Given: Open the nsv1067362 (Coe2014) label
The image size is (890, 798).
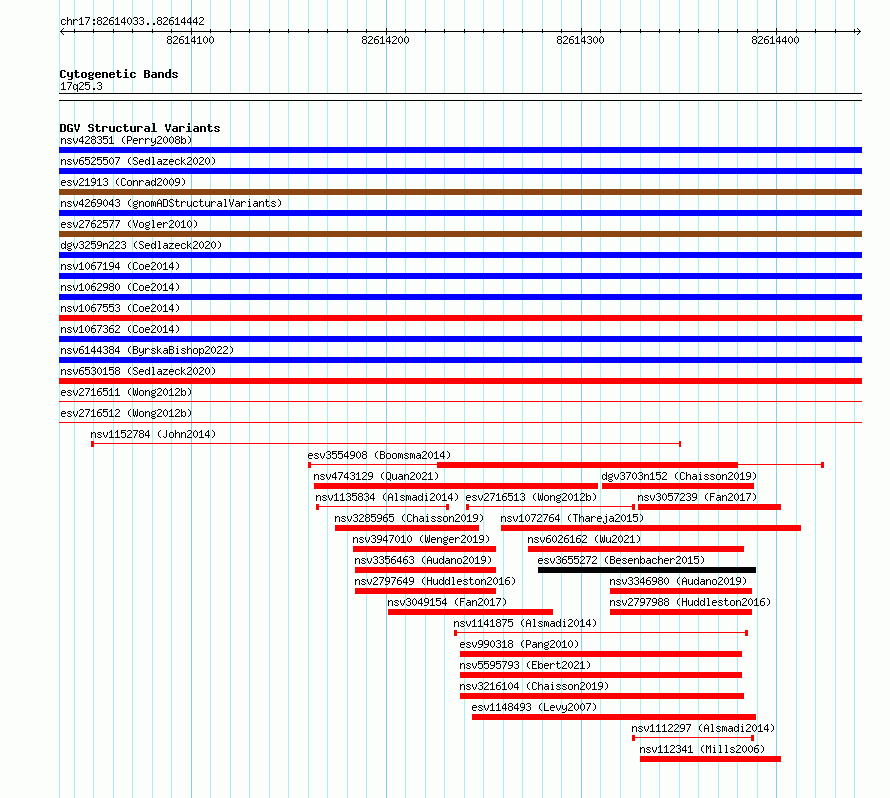Looking at the screenshot, I should pyautogui.click(x=120, y=329).
